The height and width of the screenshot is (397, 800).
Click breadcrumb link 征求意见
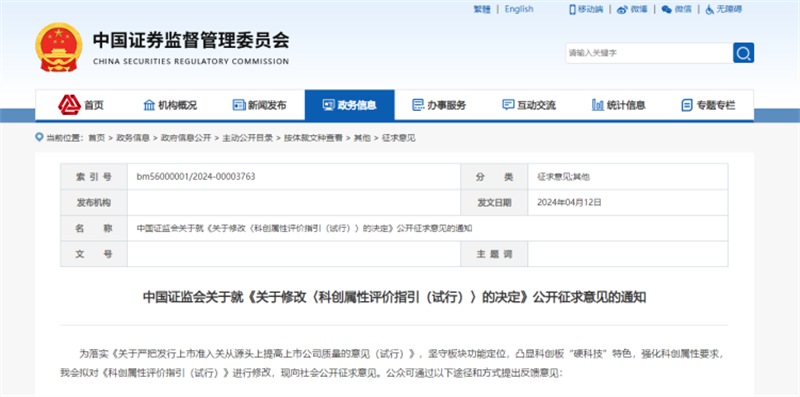399,138
